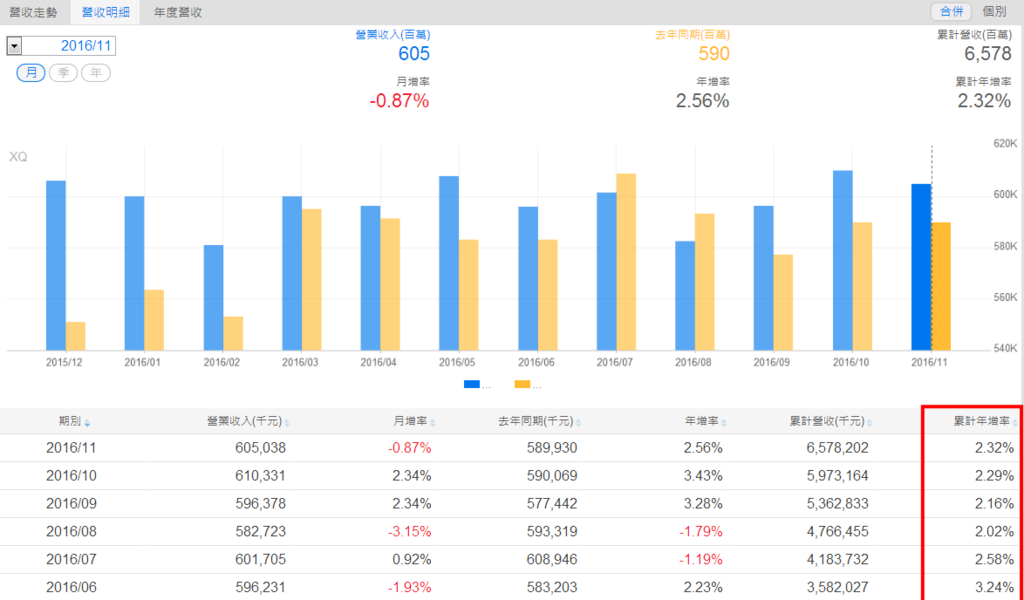Click the 3.24% cumulative growth cell
The height and width of the screenshot is (600, 1024).
tap(994, 588)
